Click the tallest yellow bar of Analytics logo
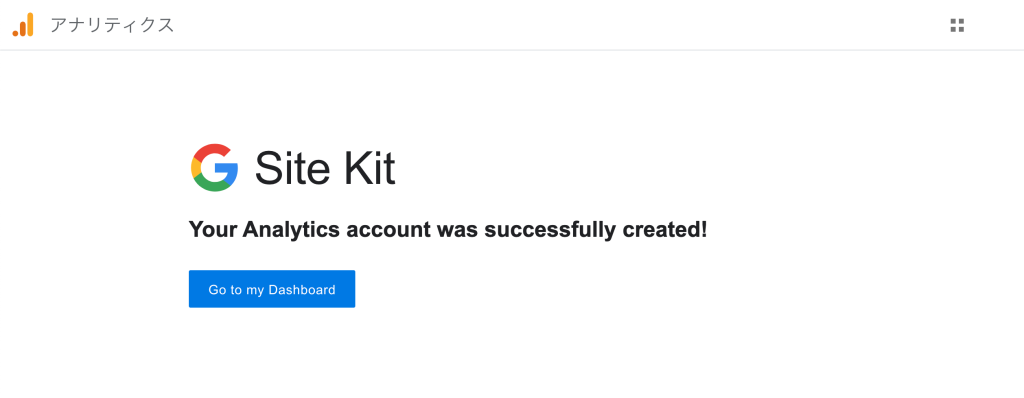 pyautogui.click(x=30, y=24)
